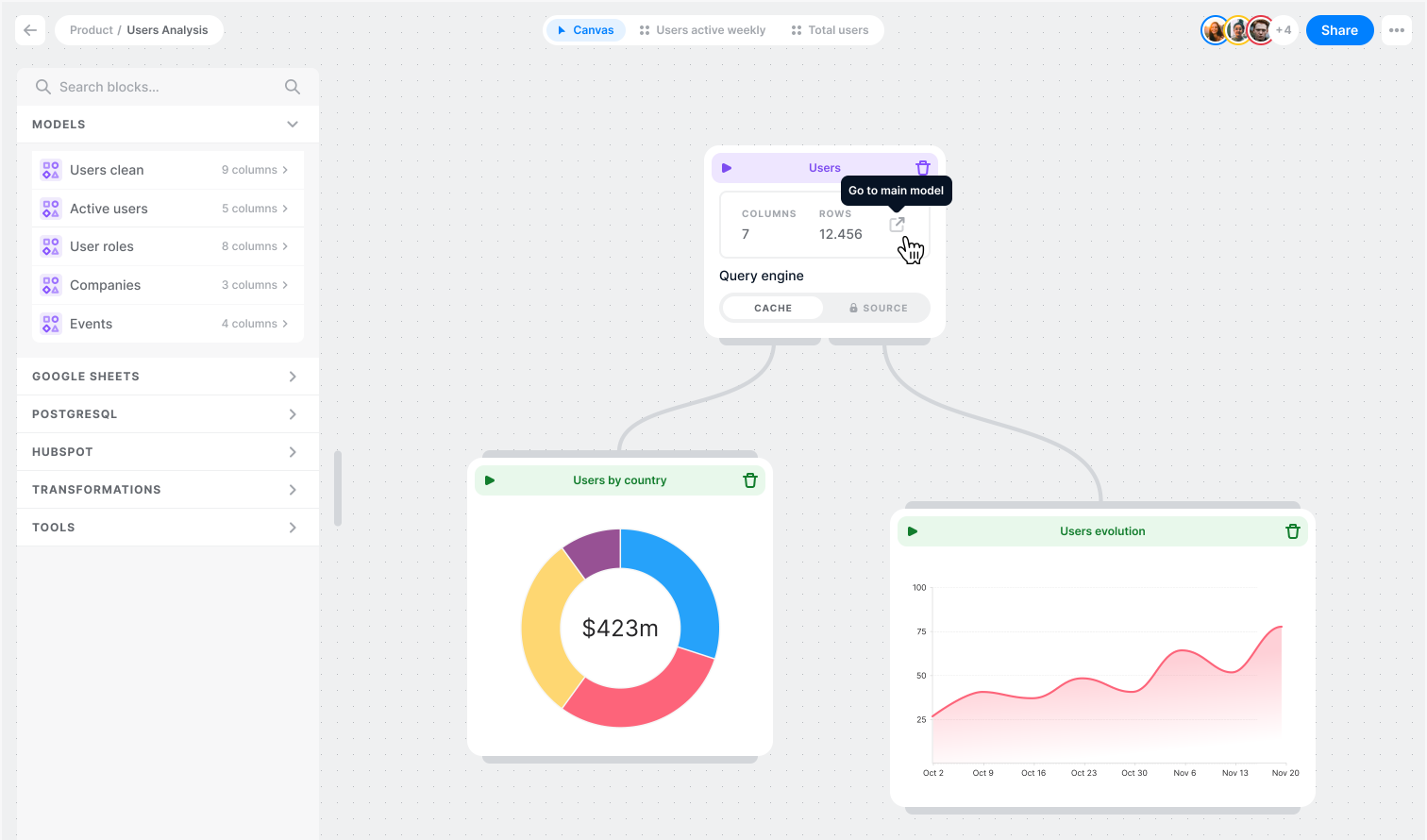The width and height of the screenshot is (1427, 840).
Task: Run the Users block play icon
Action: click(727, 168)
